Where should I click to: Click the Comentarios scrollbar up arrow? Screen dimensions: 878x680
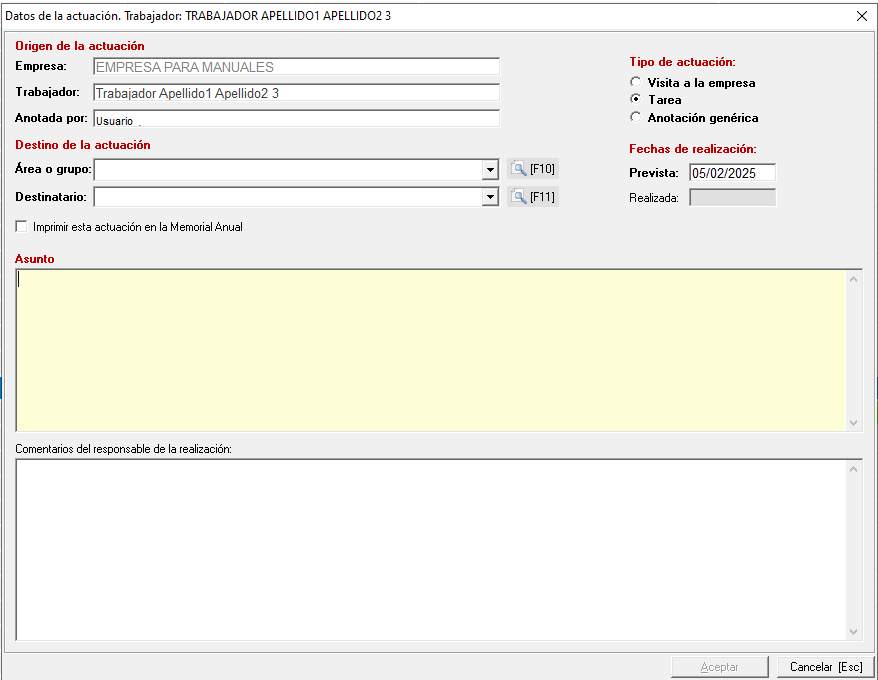(853, 469)
